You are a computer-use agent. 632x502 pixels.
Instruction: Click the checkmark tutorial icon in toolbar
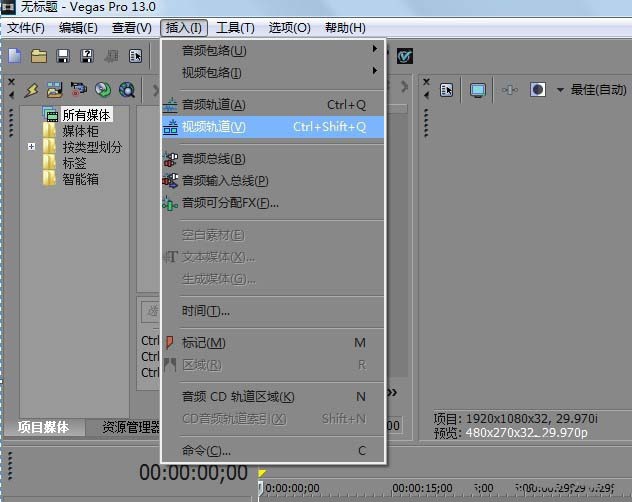pos(404,56)
